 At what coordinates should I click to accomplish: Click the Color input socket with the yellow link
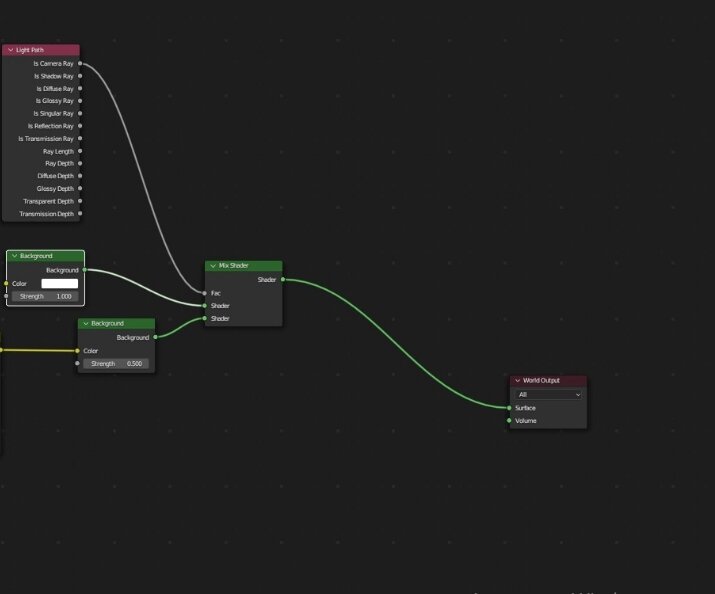click(78, 351)
